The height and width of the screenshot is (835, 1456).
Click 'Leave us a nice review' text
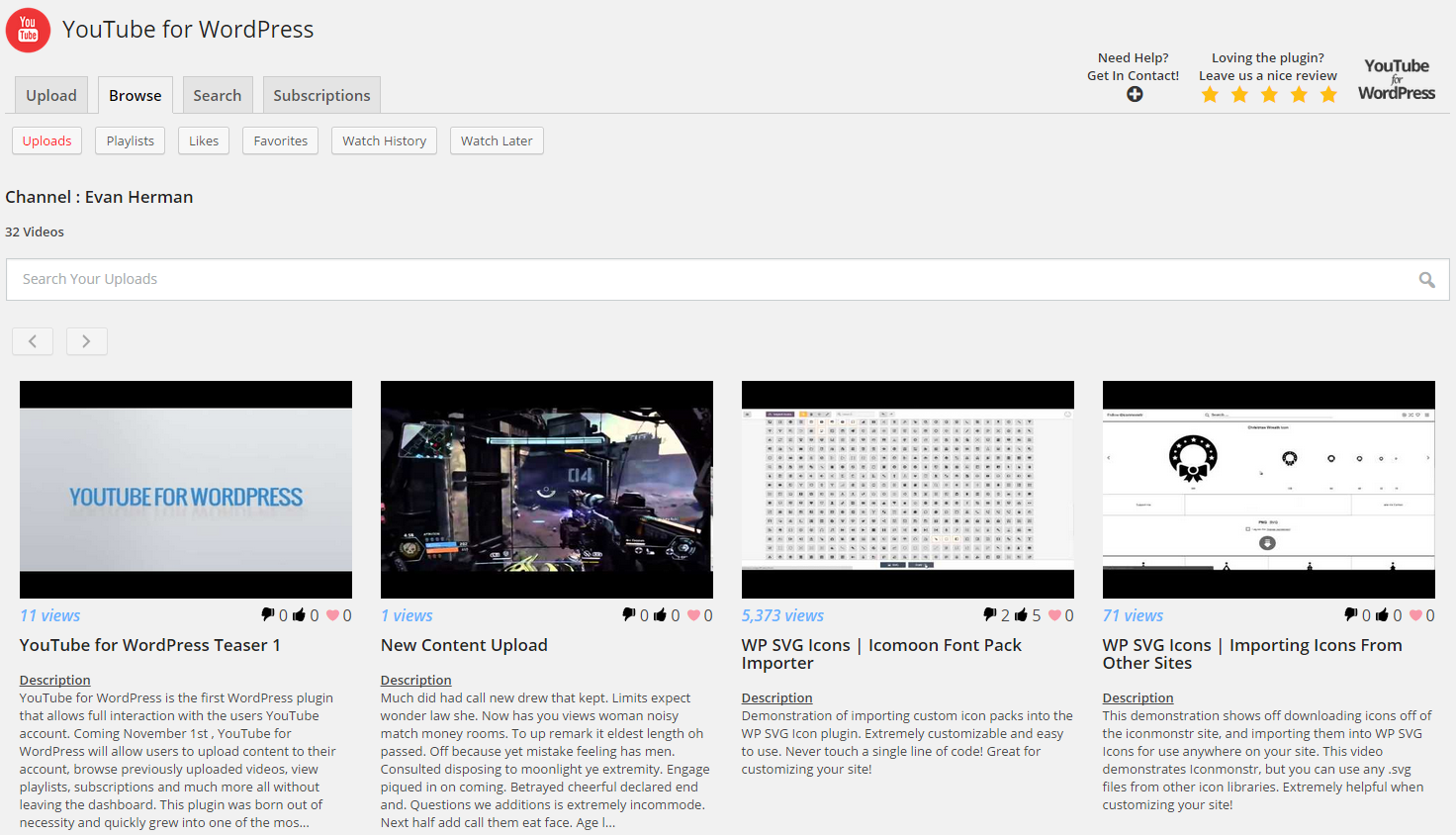[x=1268, y=75]
